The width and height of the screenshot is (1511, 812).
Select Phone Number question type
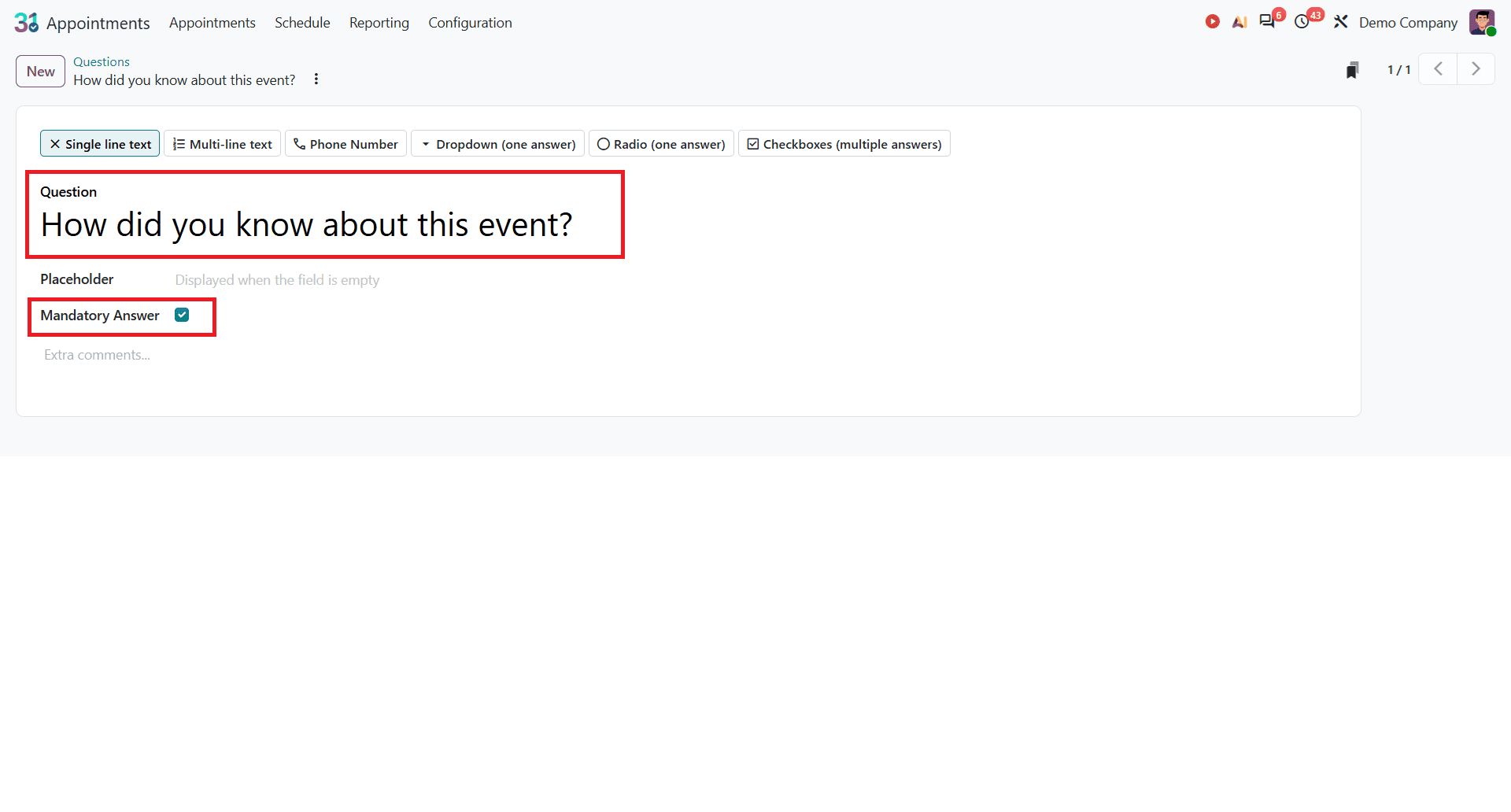(345, 144)
